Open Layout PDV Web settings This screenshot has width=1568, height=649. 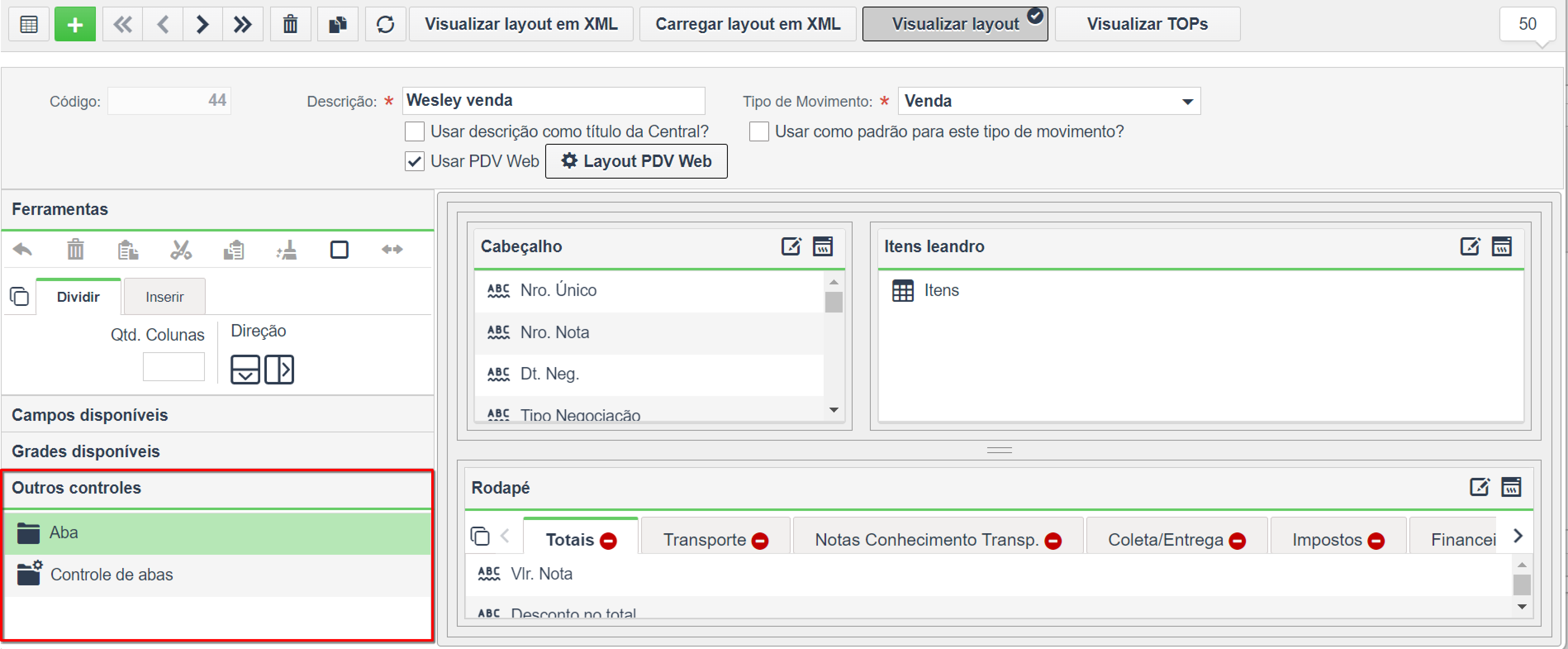636,162
